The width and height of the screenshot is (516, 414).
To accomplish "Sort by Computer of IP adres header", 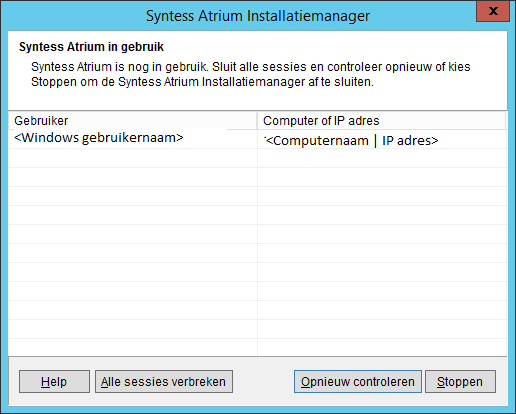I will pos(381,120).
